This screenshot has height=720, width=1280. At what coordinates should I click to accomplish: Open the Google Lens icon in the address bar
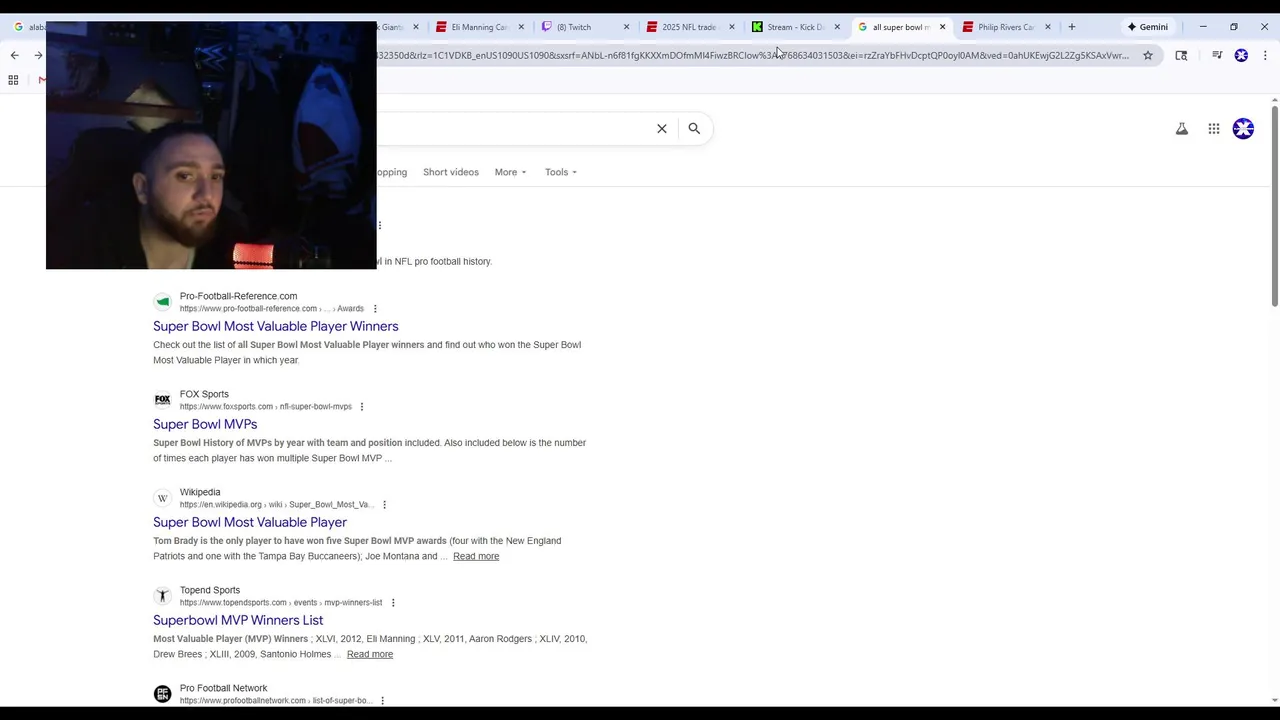(x=1181, y=55)
